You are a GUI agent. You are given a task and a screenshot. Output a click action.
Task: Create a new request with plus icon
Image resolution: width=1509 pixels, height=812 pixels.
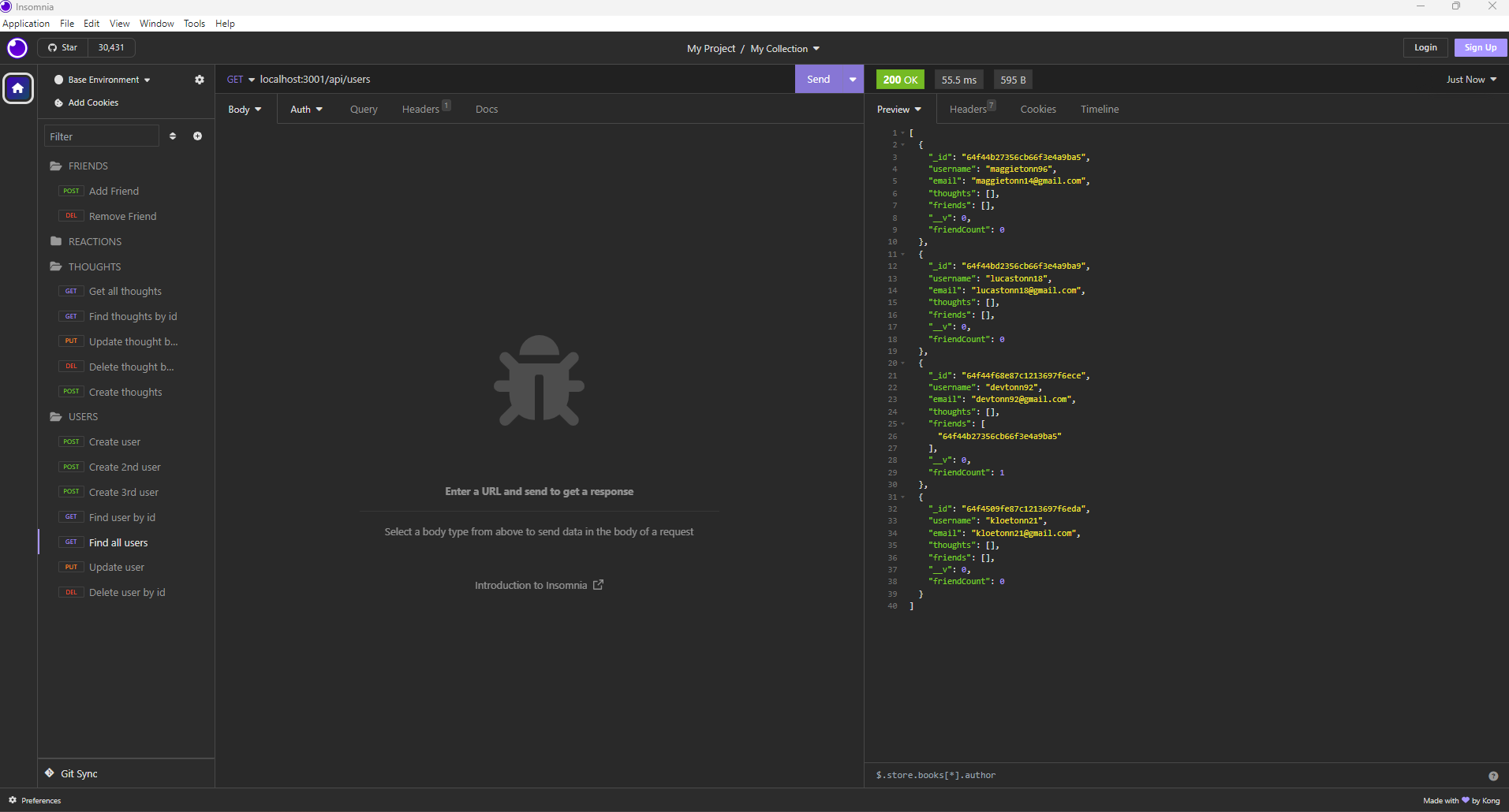click(x=197, y=136)
